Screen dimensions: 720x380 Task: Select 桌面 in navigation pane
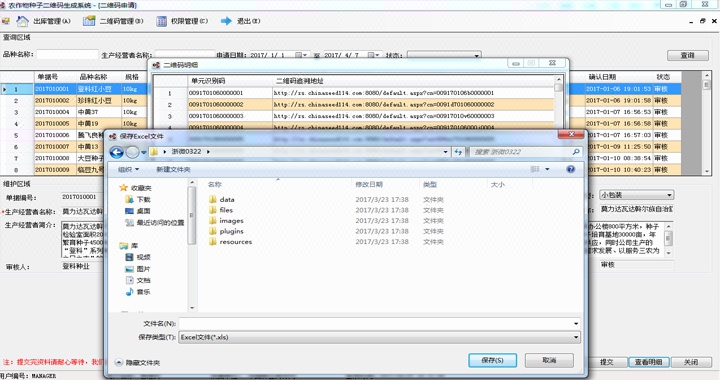[143, 211]
